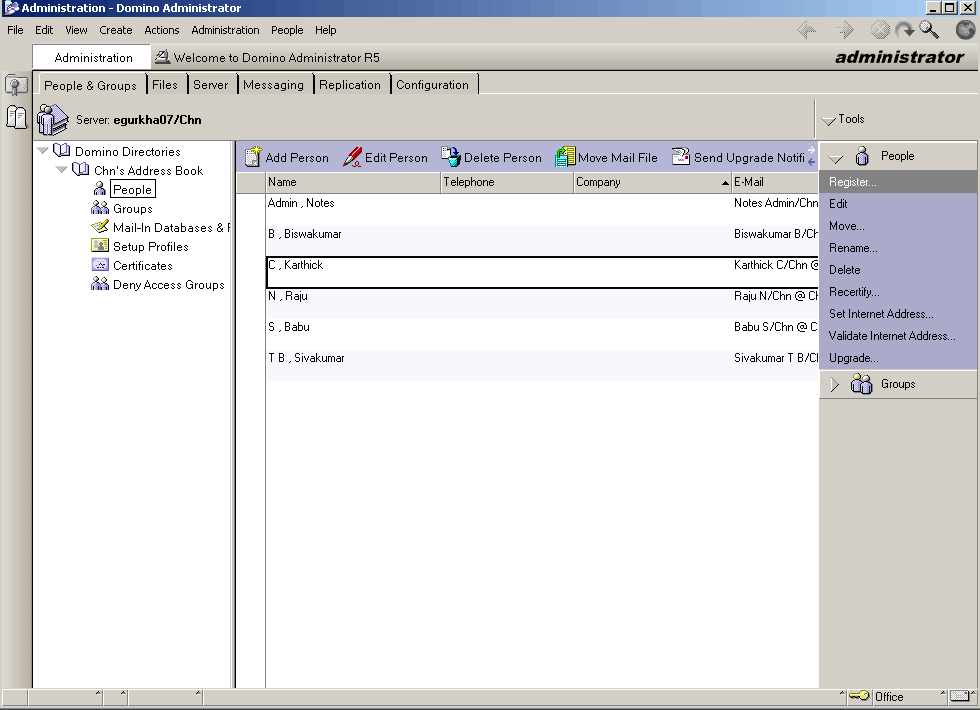Click the Name column header
The height and width of the screenshot is (710, 980).
353,182
